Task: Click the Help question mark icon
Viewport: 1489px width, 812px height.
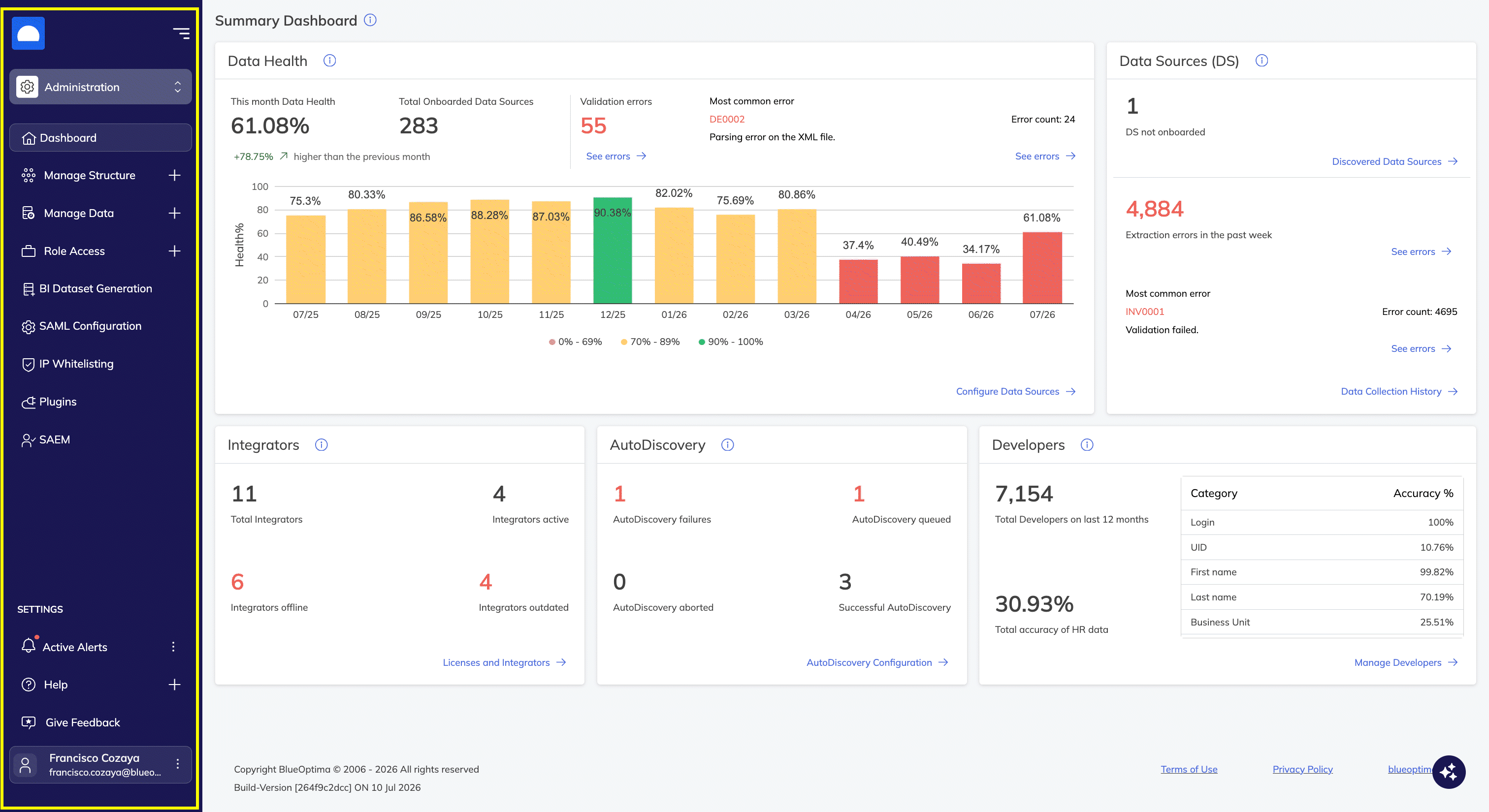Action: pyautogui.click(x=29, y=685)
